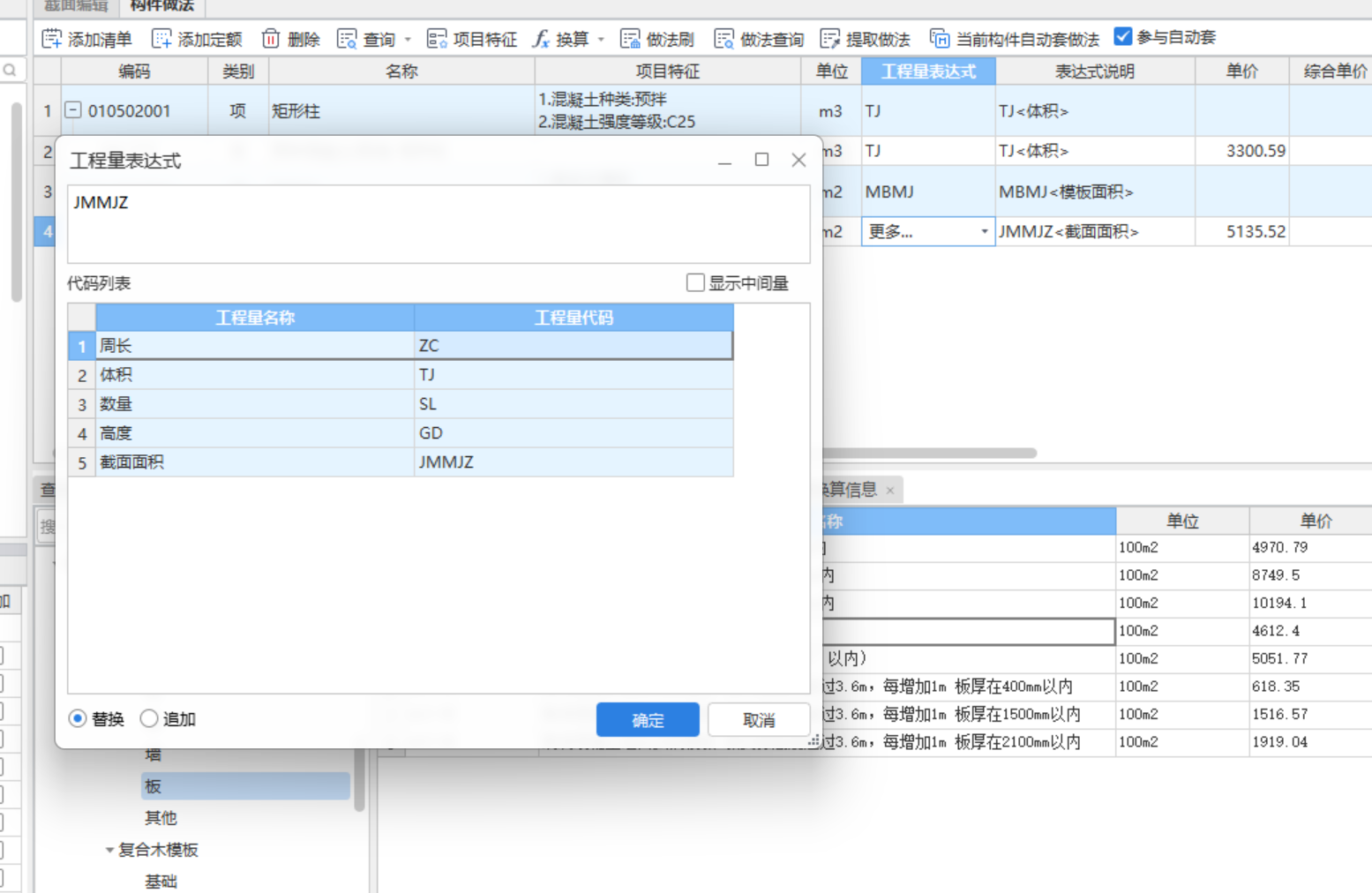Click the 做法刷 toolbar icon
The height and width of the screenshot is (893, 1372).
coord(630,39)
